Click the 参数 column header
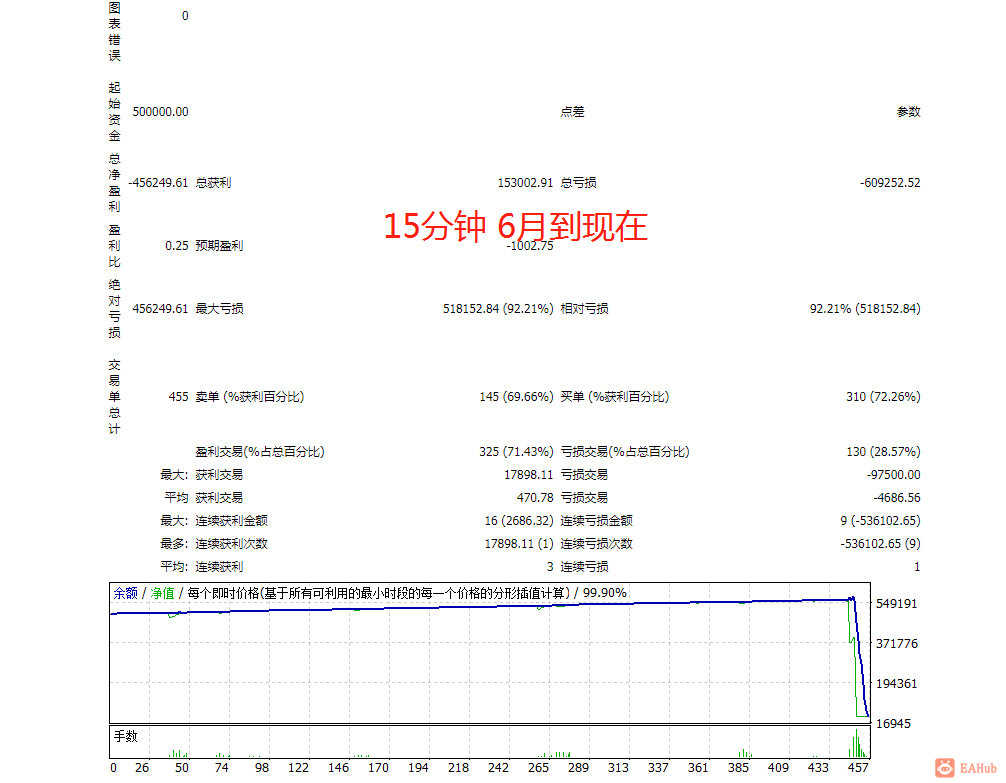This screenshot has width=1006, height=783. point(911,111)
